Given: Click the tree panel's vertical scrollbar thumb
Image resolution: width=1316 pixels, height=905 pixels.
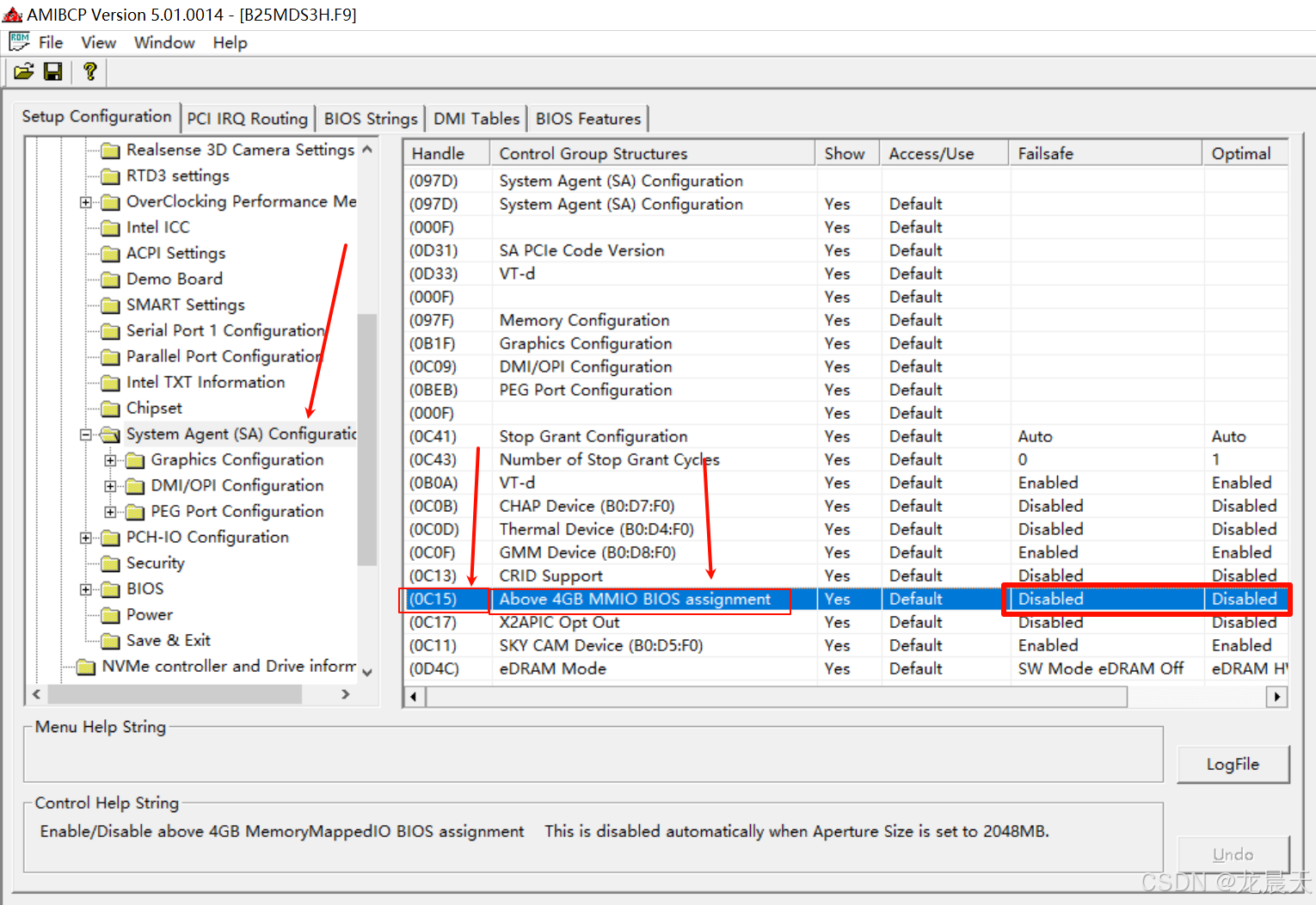Looking at the screenshot, I should click(367, 439).
